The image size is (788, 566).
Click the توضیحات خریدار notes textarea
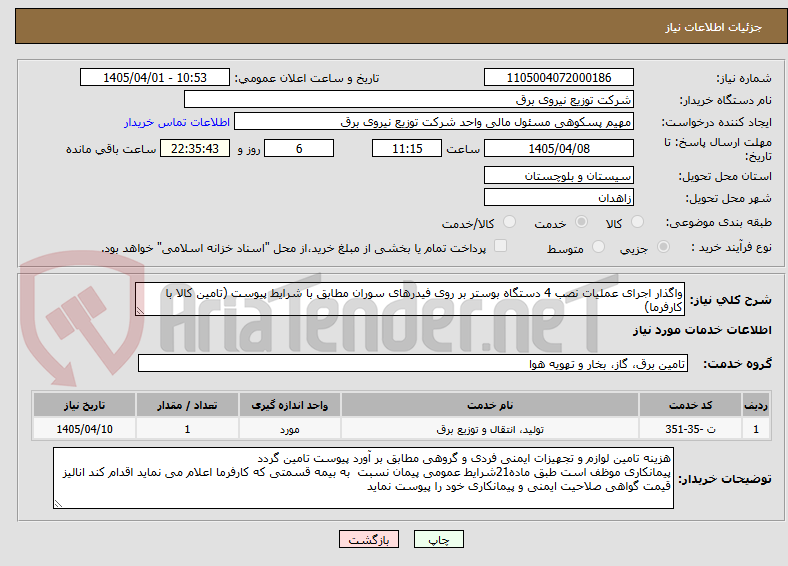363,478
